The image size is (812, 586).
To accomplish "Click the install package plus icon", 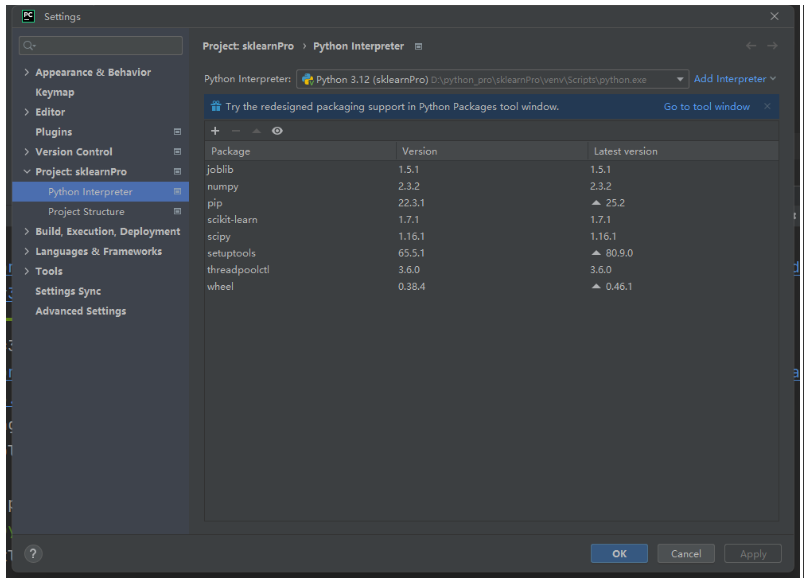I will (215, 131).
